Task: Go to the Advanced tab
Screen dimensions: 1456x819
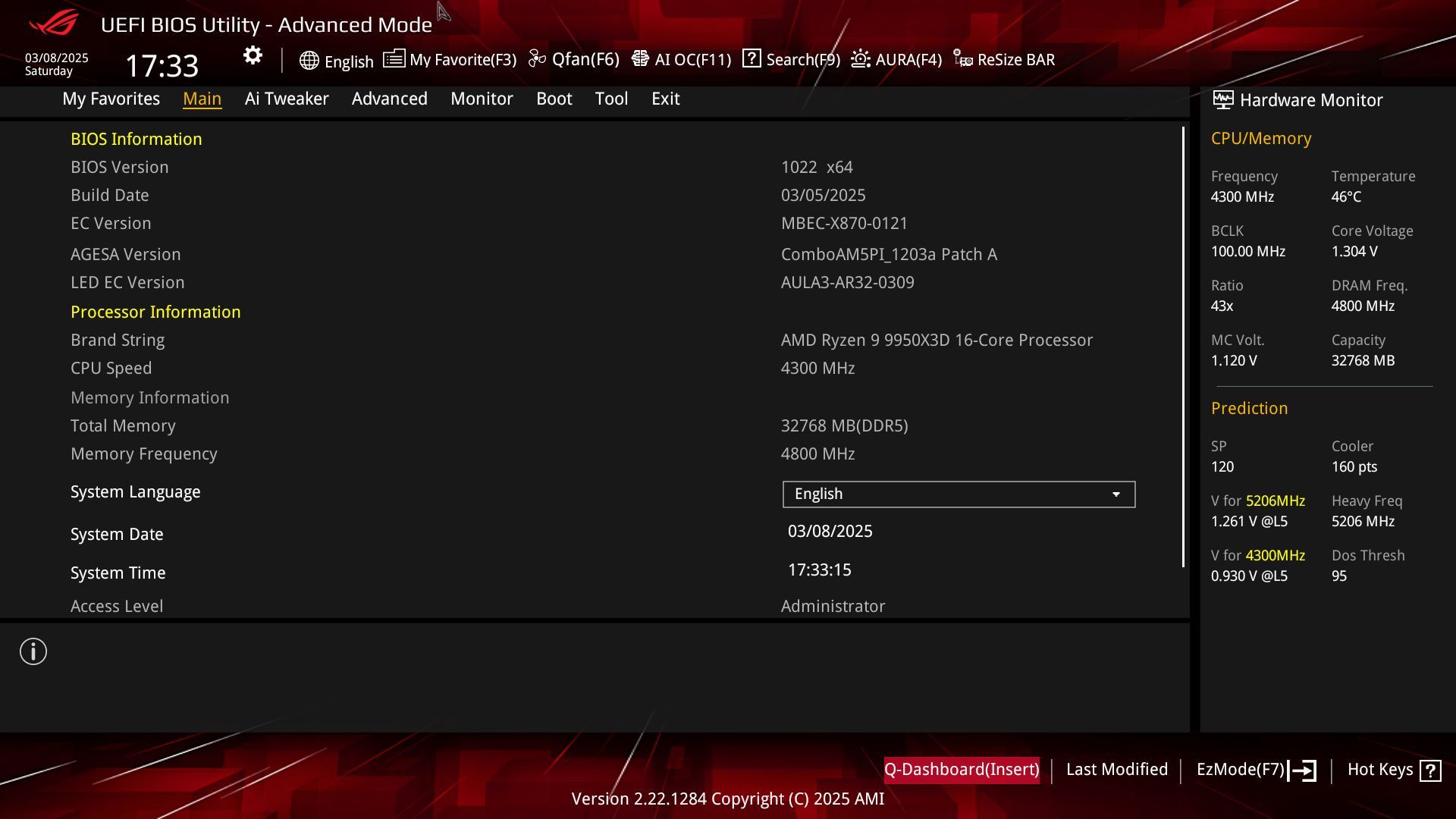Action: 390,99
